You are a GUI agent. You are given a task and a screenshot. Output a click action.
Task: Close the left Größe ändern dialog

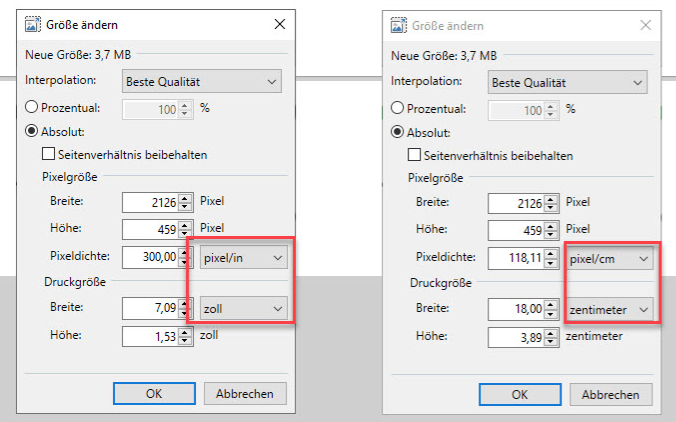pos(280,24)
